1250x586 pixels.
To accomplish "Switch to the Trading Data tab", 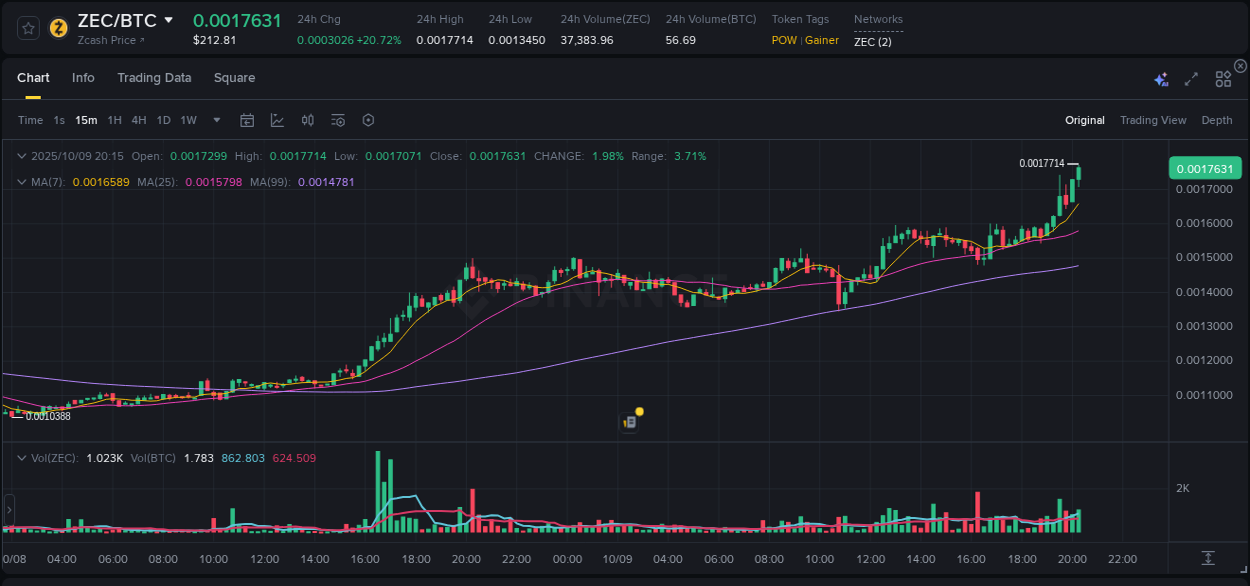I will [x=154, y=77].
